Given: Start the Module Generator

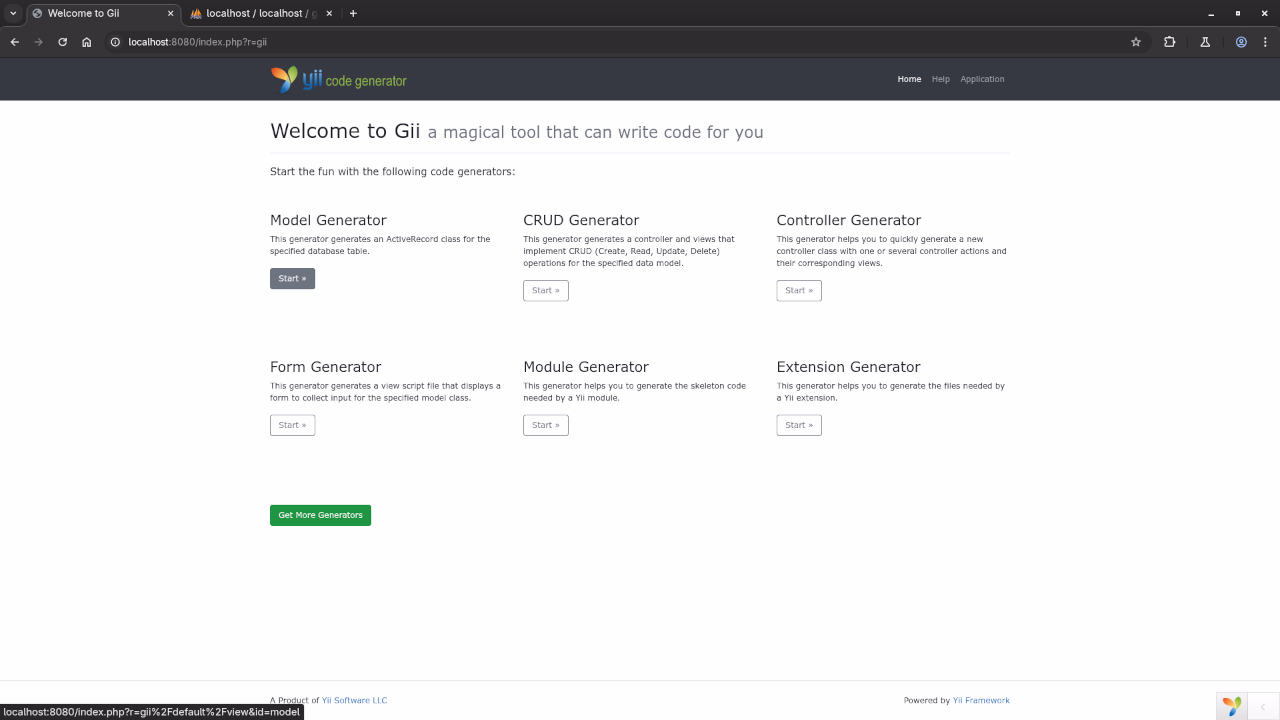Looking at the screenshot, I should [546, 425].
